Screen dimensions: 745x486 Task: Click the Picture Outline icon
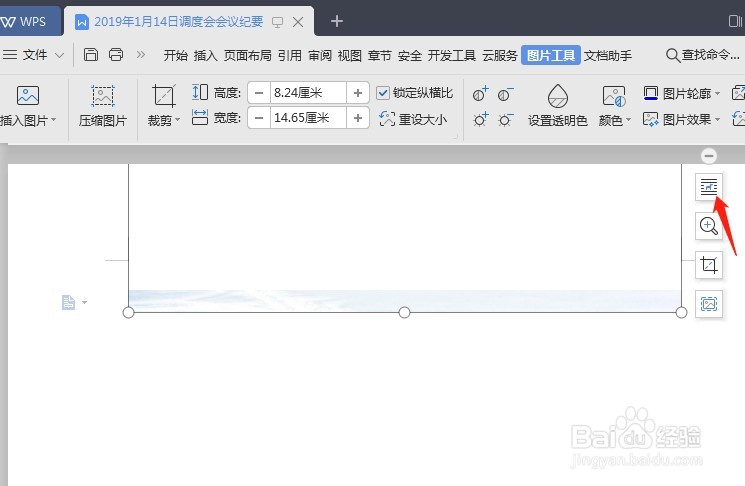(x=650, y=93)
